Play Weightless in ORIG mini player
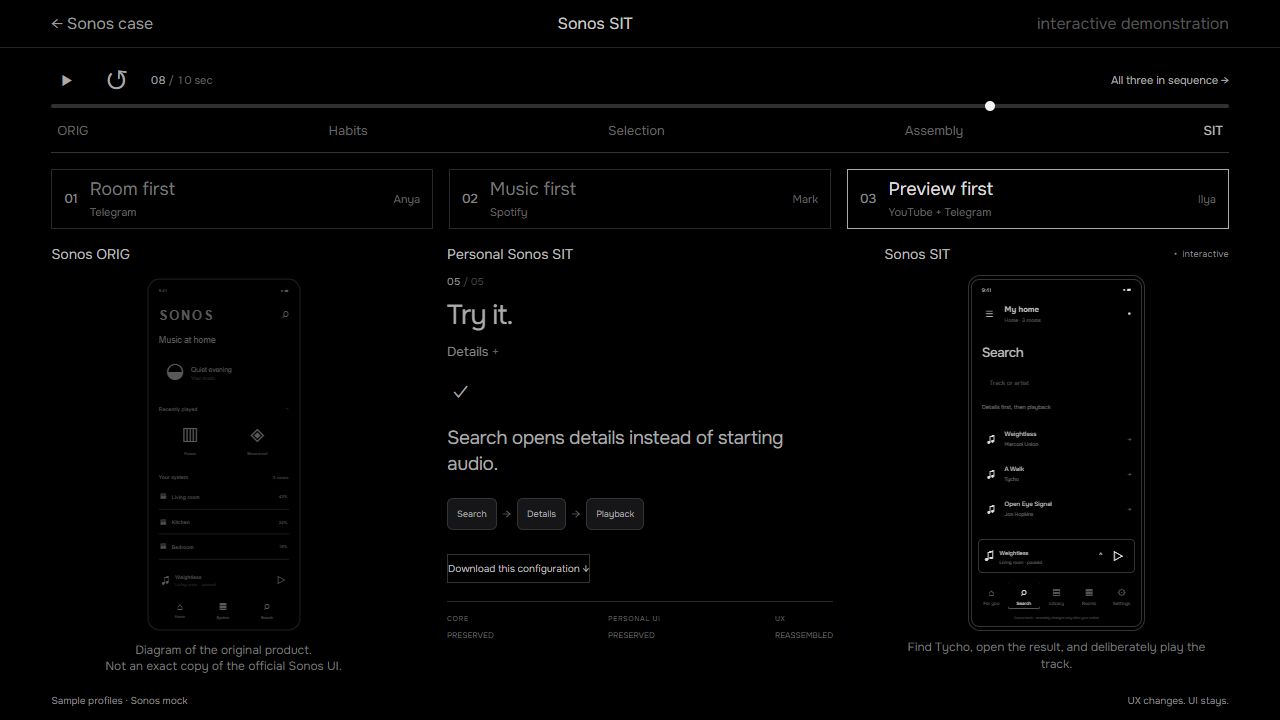The height and width of the screenshot is (720, 1280). (281, 580)
